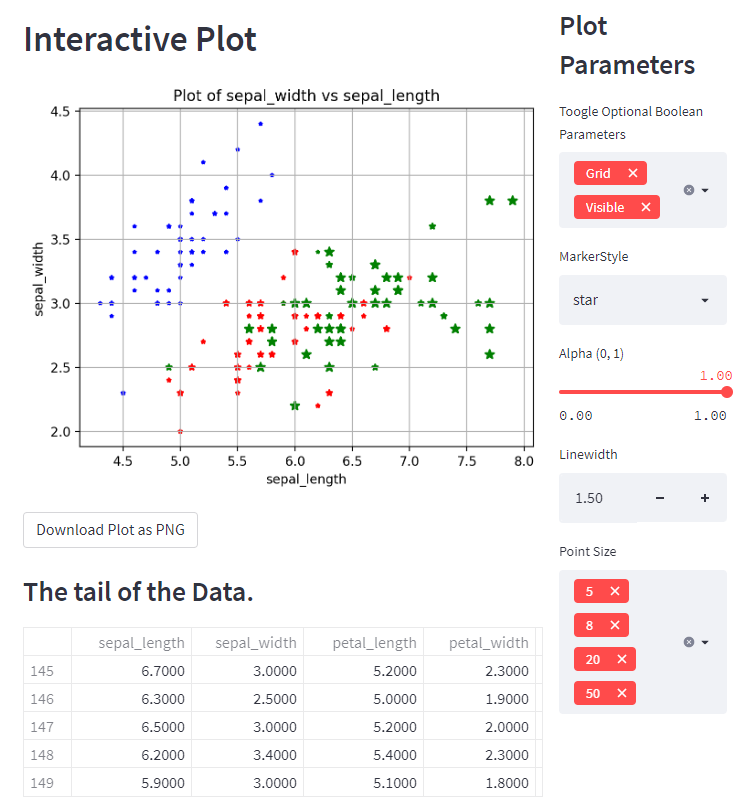The image size is (748, 803).
Task: Download Plot as PNG
Action: click(x=110, y=530)
